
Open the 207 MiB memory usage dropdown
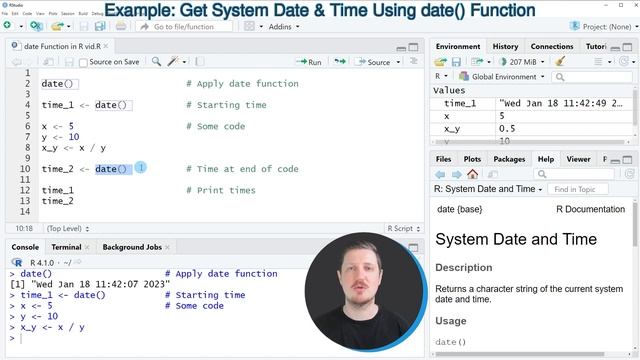(522, 62)
